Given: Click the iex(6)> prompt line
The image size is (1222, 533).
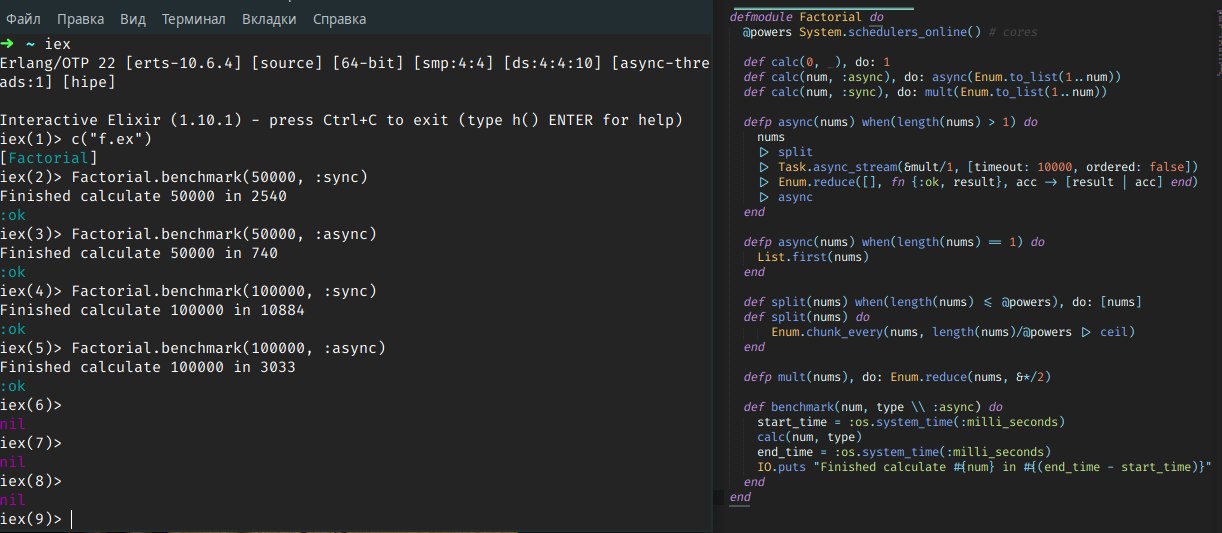Looking at the screenshot, I should (x=31, y=405).
